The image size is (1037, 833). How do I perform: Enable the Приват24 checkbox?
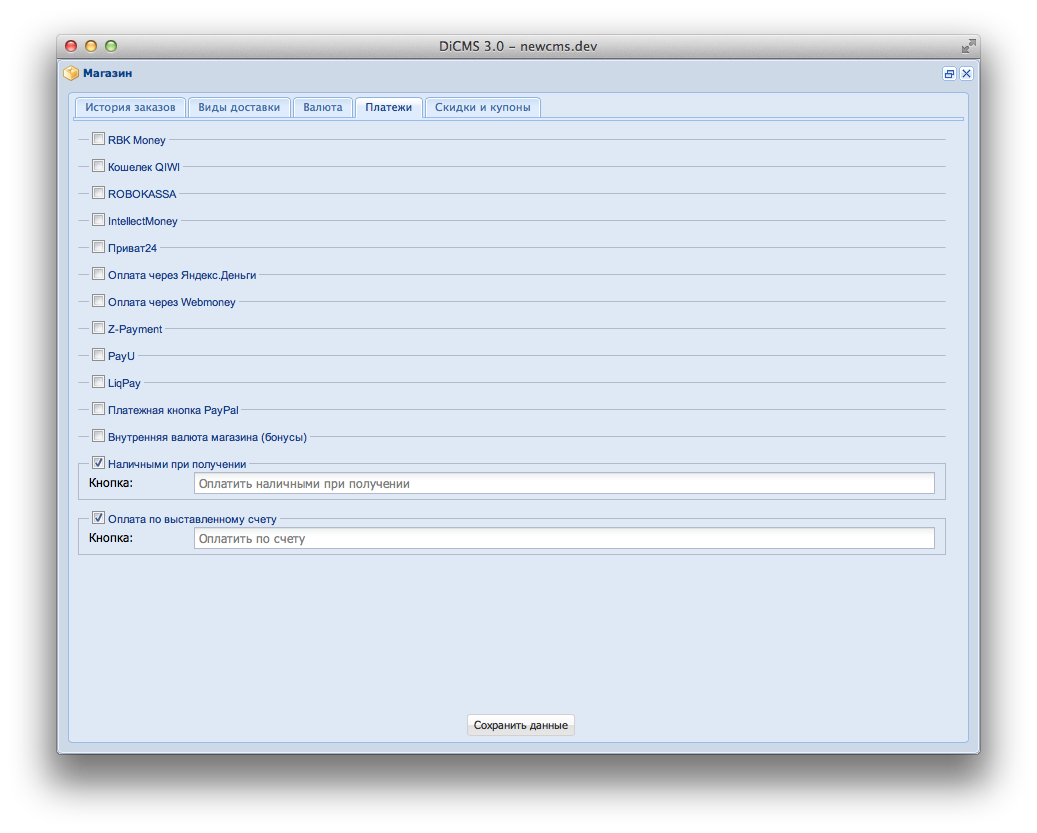[x=99, y=247]
